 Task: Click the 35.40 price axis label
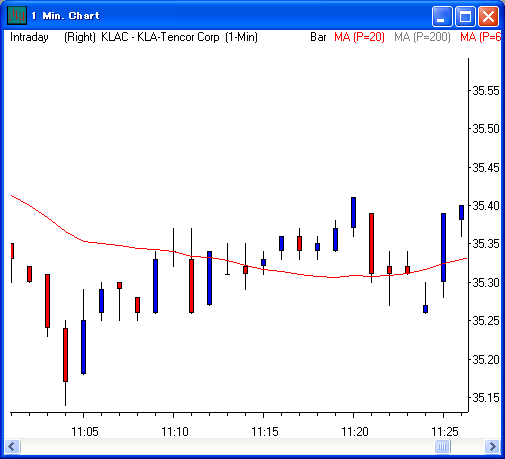486,206
